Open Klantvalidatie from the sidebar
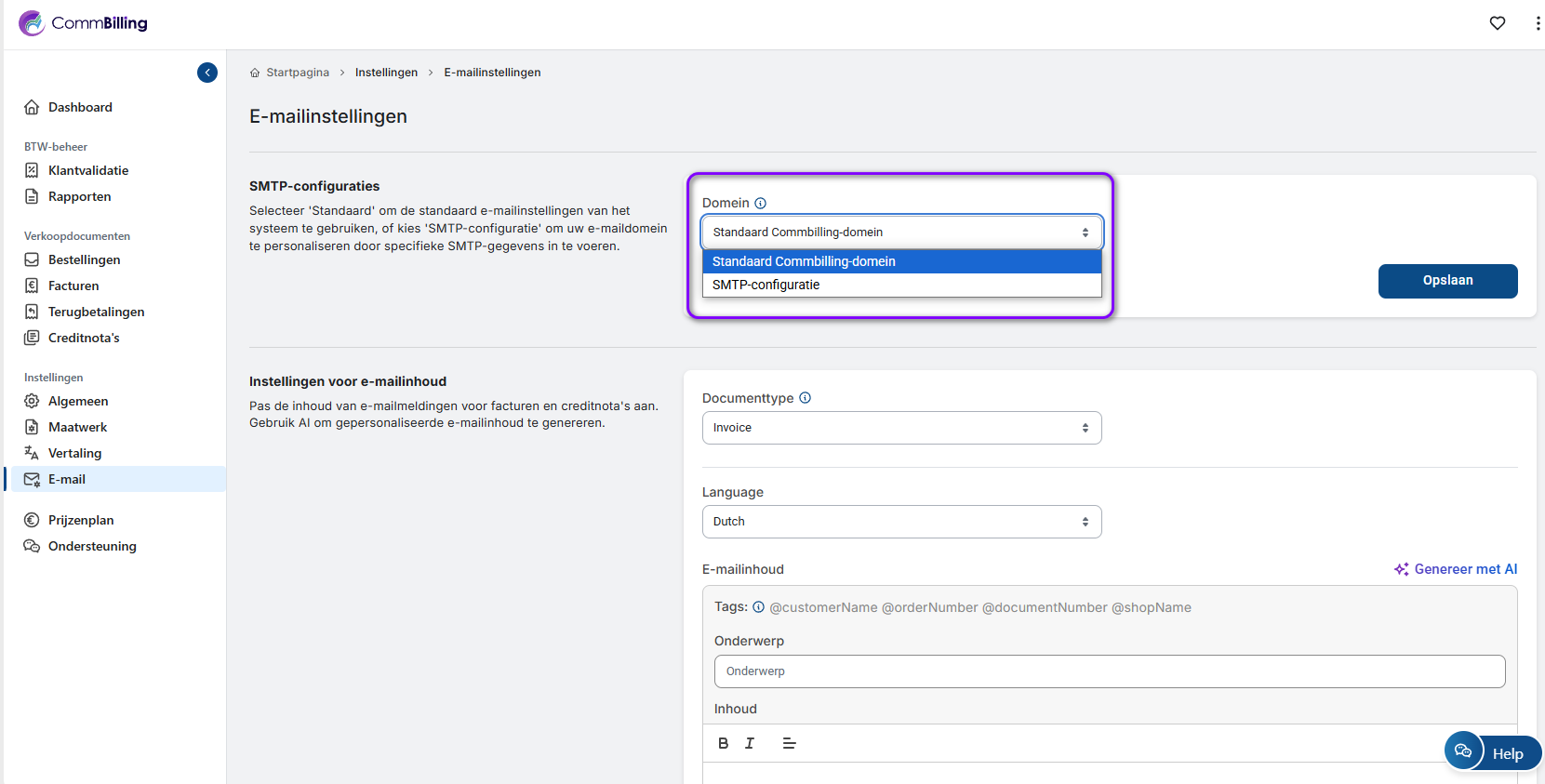 (x=88, y=170)
